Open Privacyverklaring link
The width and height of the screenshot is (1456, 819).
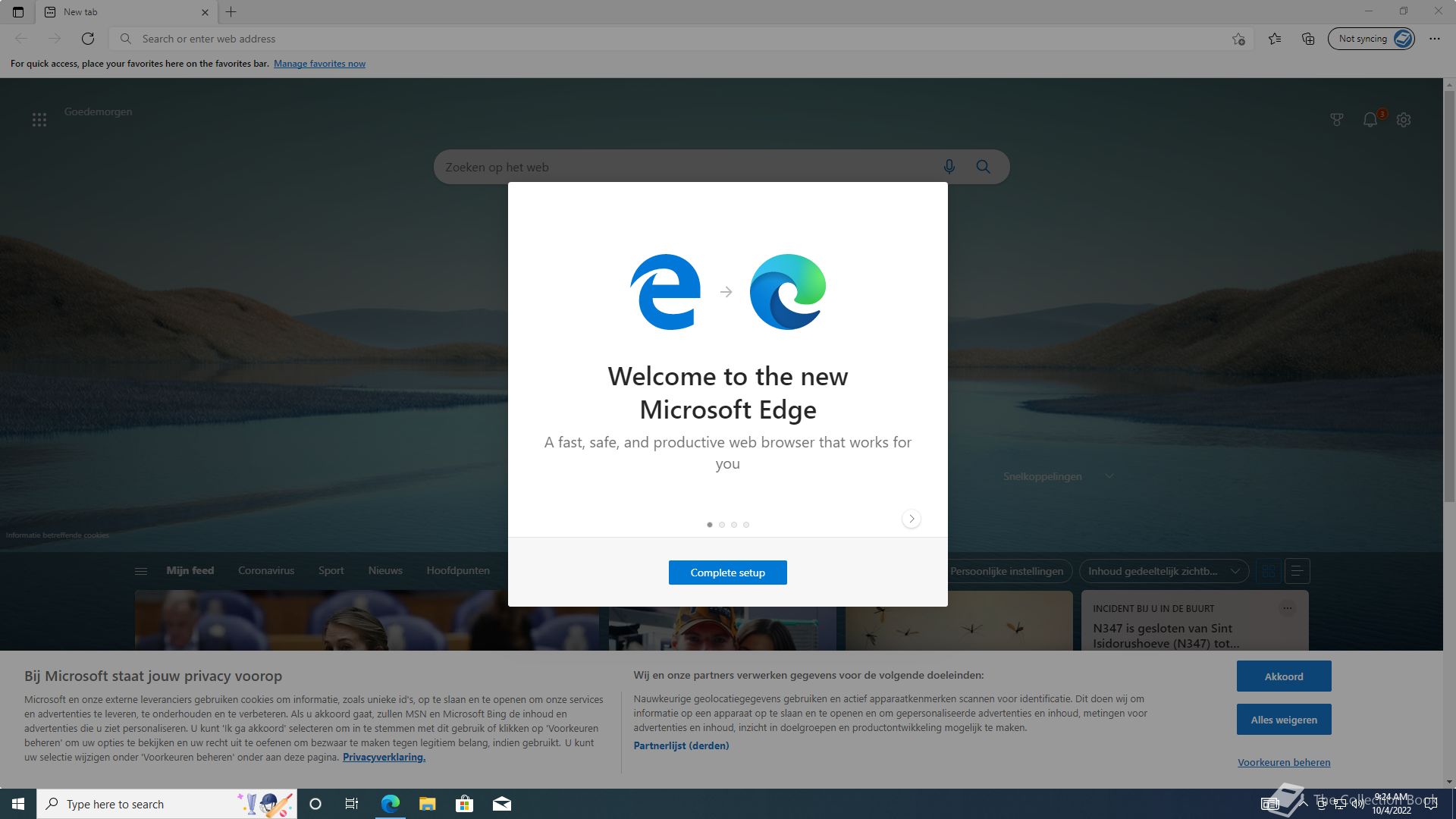384,757
